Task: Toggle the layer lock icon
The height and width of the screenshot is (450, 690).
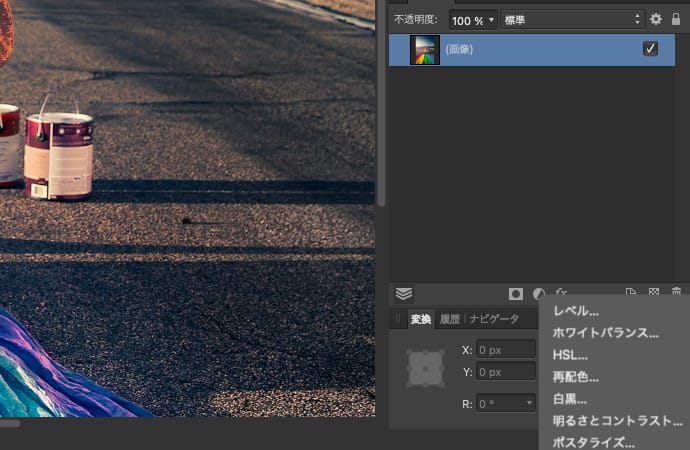Action: 676,19
